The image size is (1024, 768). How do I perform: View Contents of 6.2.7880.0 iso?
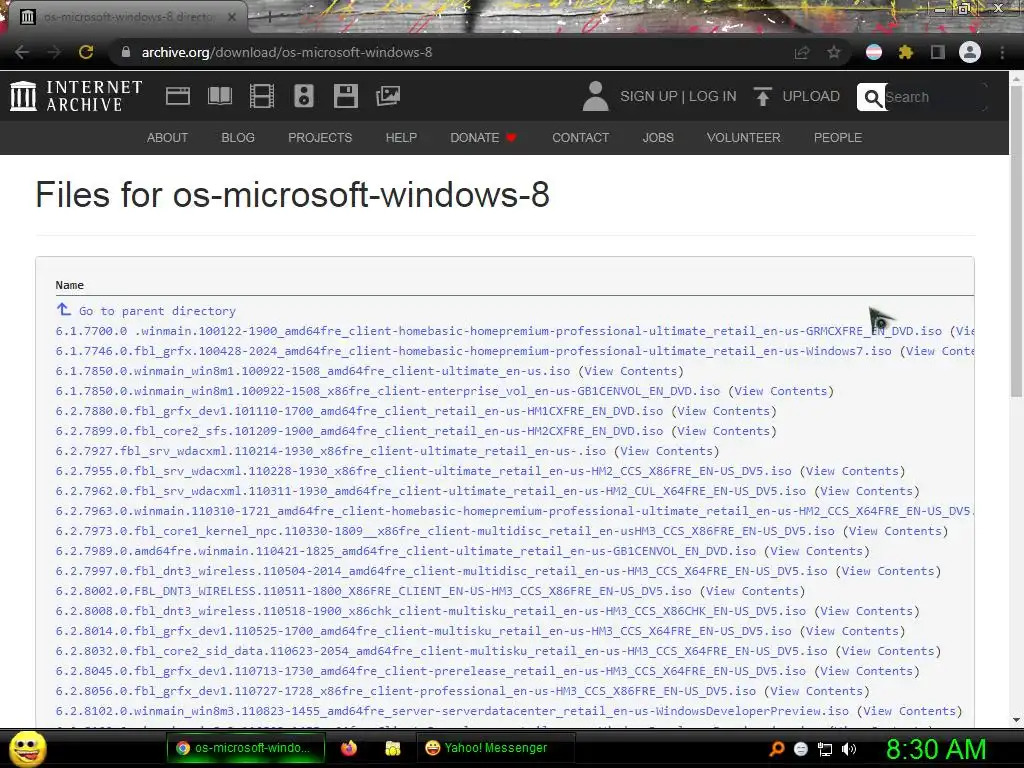724,411
